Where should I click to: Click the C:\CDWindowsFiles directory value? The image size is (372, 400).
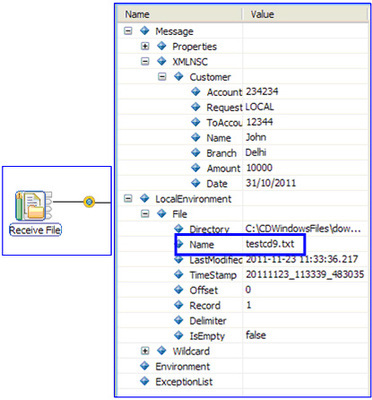(x=303, y=229)
